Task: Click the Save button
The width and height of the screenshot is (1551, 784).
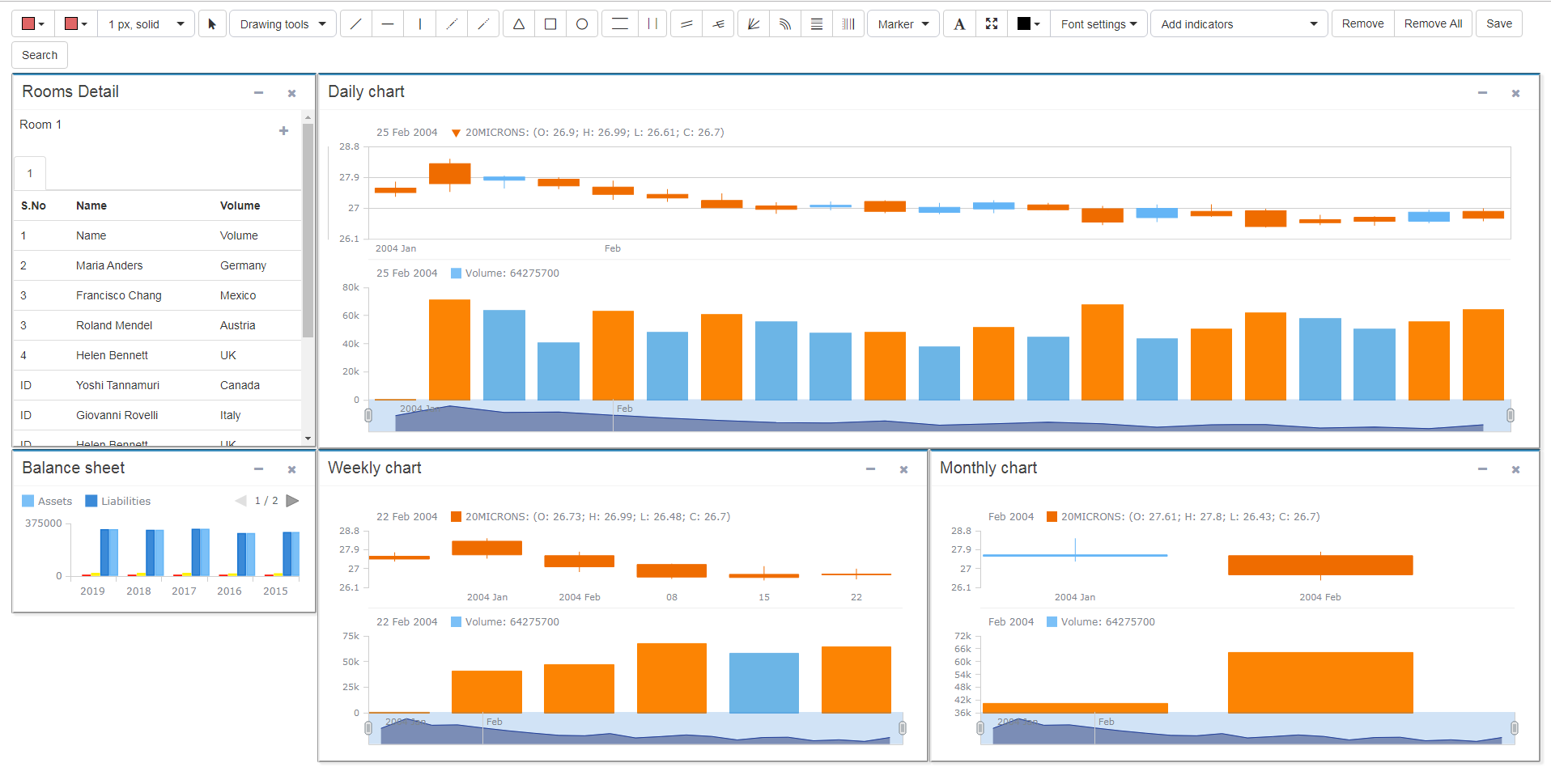Action: pos(1499,23)
